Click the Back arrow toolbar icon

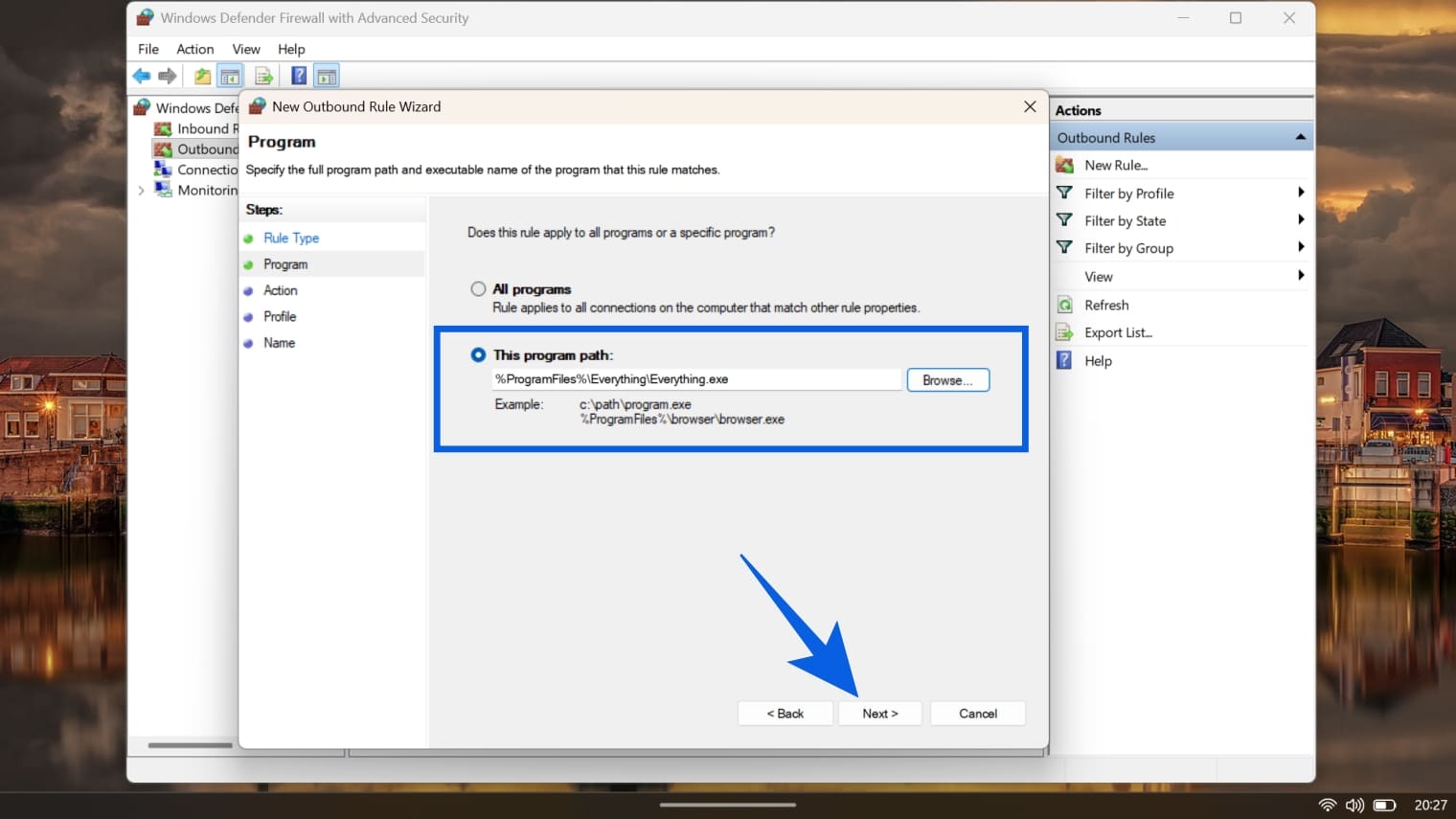pos(142,76)
